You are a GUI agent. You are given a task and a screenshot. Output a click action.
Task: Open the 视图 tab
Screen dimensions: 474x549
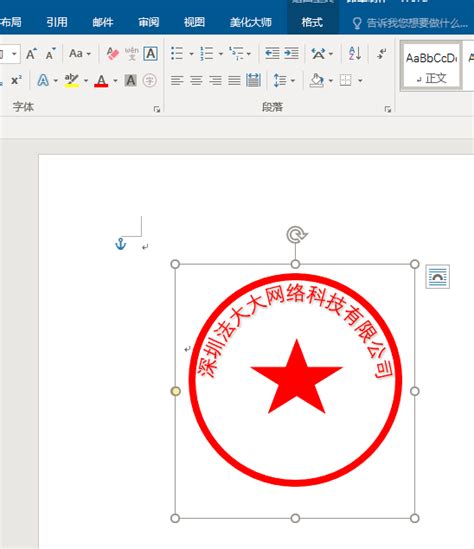click(194, 22)
